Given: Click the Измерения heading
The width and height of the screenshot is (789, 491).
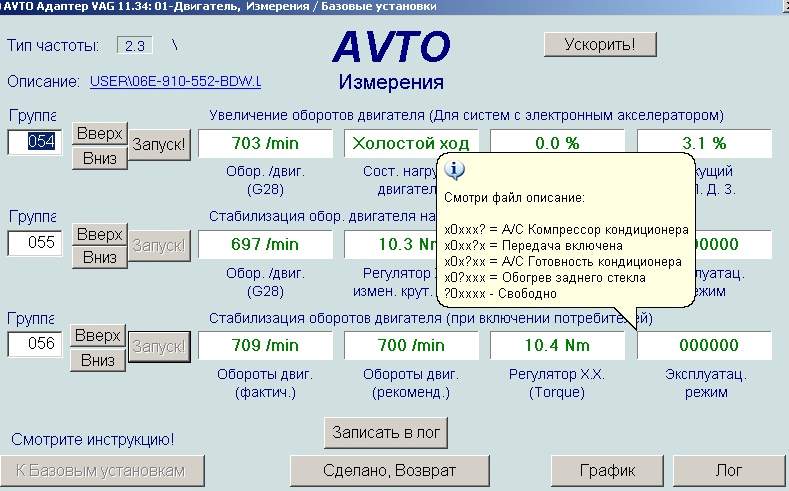Looking at the screenshot, I should (391, 81).
